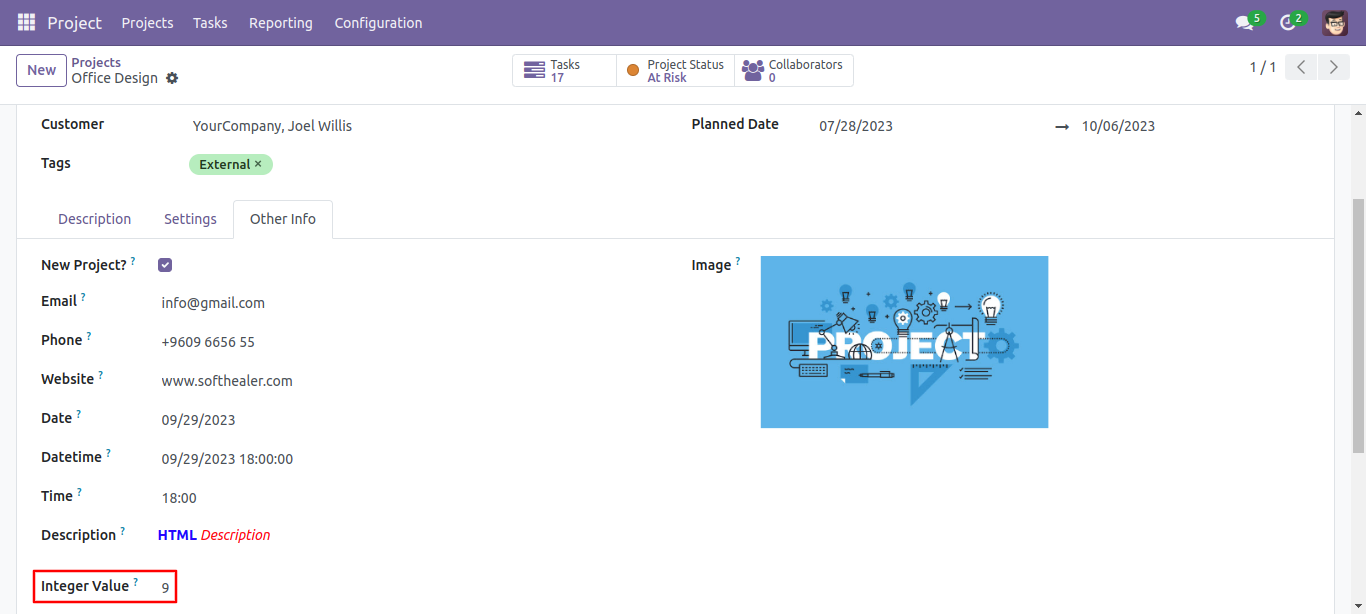This screenshot has height=614, width=1366.
Task: Click the help mark next to New Project
Action: pyautogui.click(x=133, y=261)
